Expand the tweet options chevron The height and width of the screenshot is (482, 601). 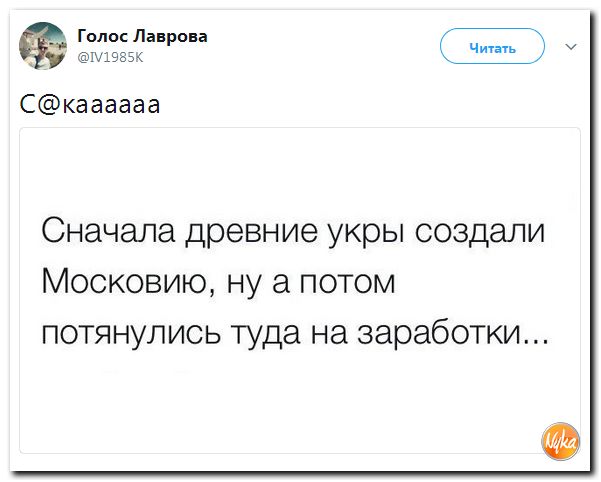coord(571,46)
